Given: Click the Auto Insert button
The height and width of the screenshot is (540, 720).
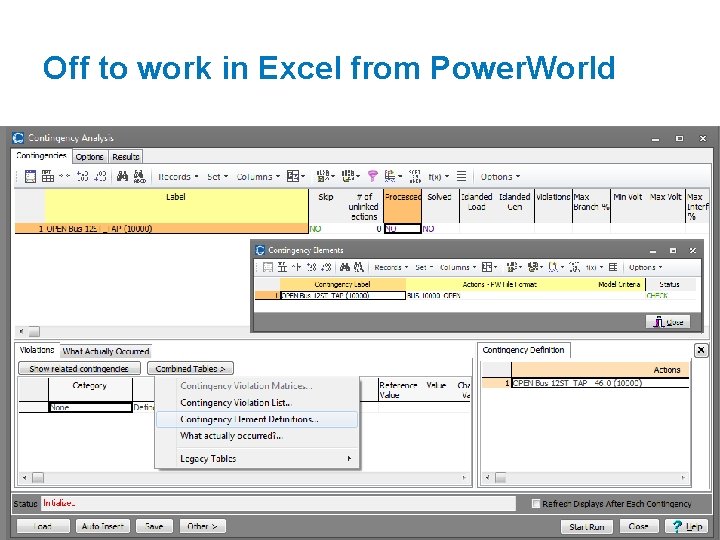Looking at the screenshot, I should 103,526.
